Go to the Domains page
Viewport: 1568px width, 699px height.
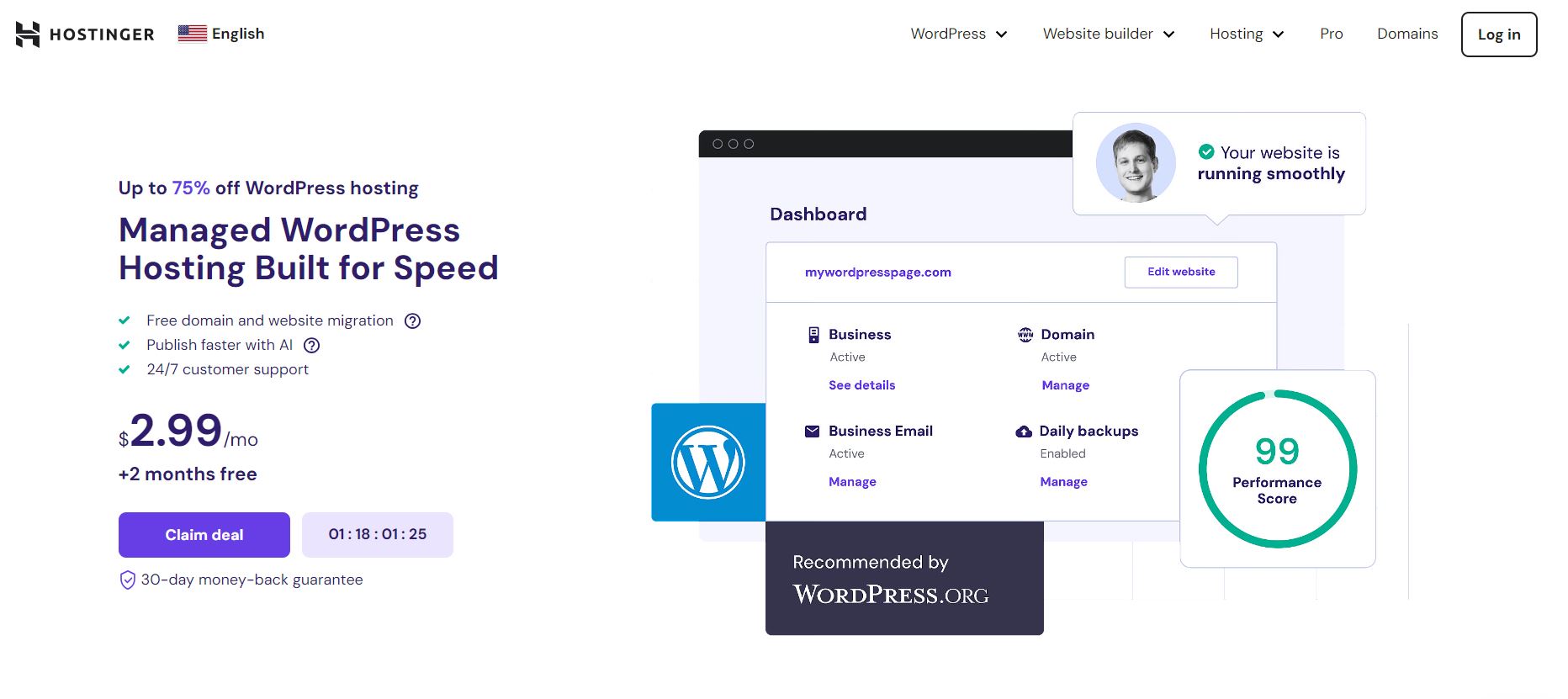pos(1407,34)
